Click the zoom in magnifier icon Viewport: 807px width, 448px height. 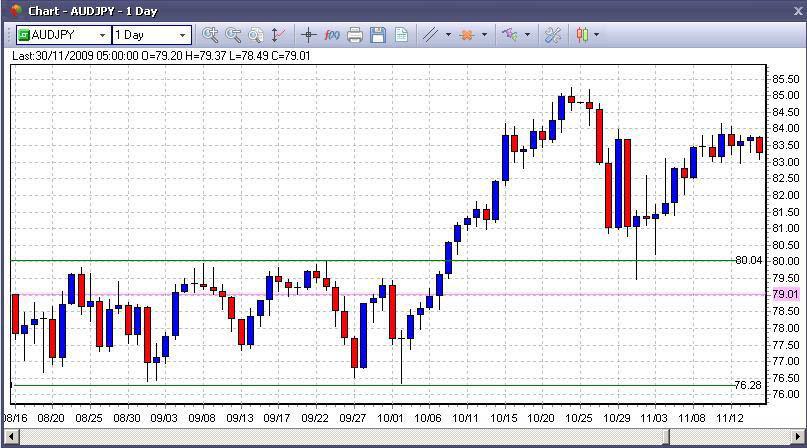pos(209,35)
